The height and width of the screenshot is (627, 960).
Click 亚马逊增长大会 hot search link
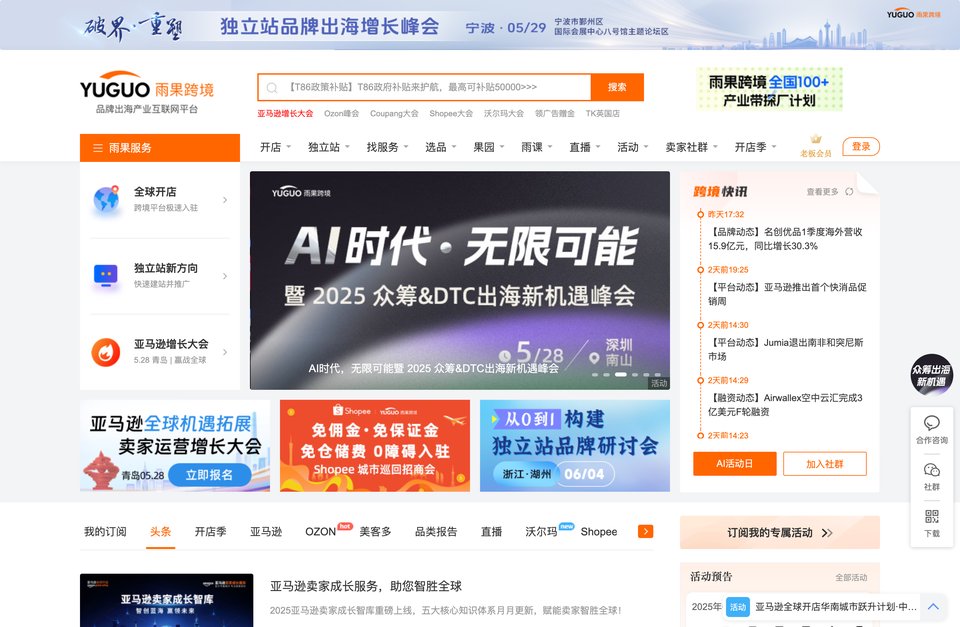285,113
